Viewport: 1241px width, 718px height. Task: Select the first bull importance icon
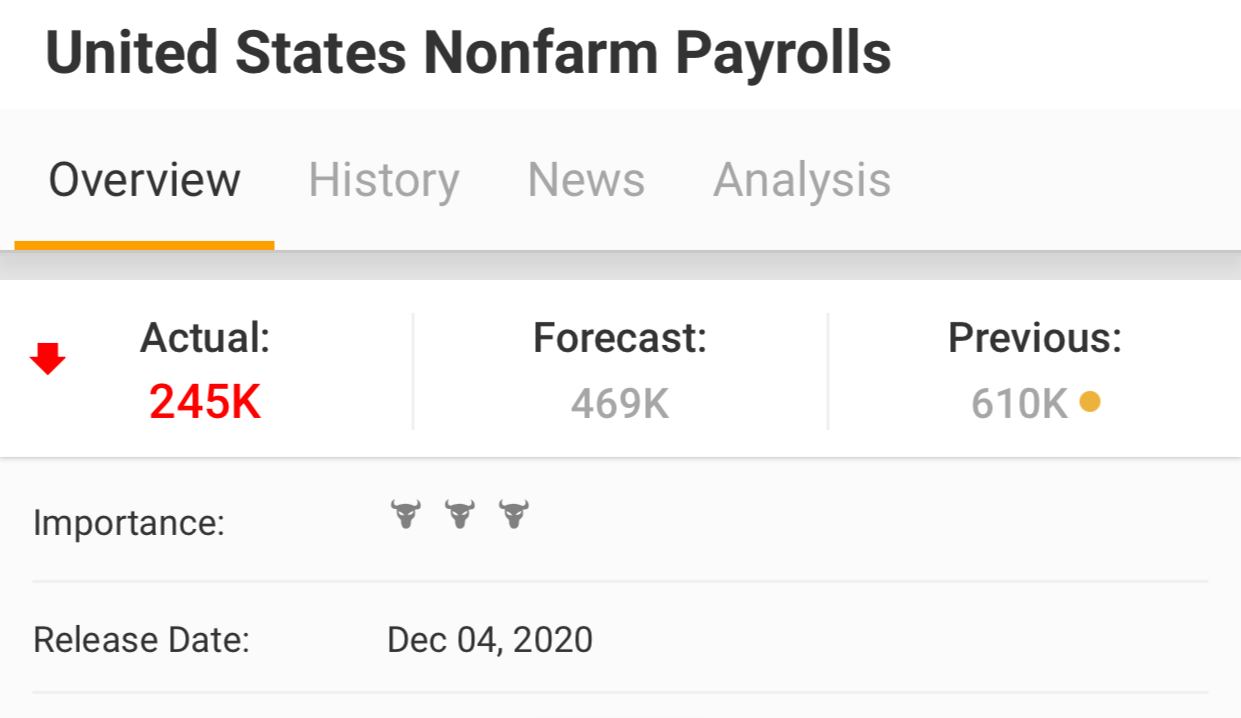[405, 515]
